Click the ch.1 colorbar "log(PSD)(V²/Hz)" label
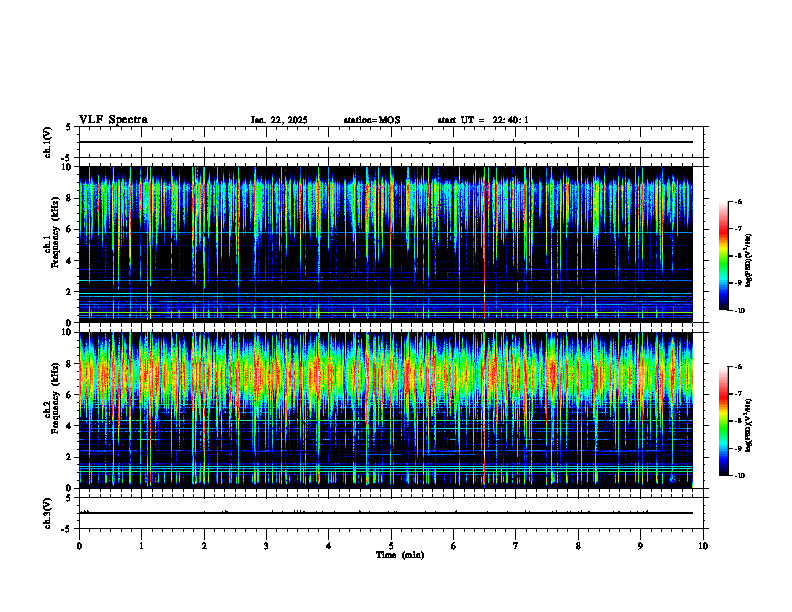The height and width of the screenshot is (612, 792). click(749, 260)
